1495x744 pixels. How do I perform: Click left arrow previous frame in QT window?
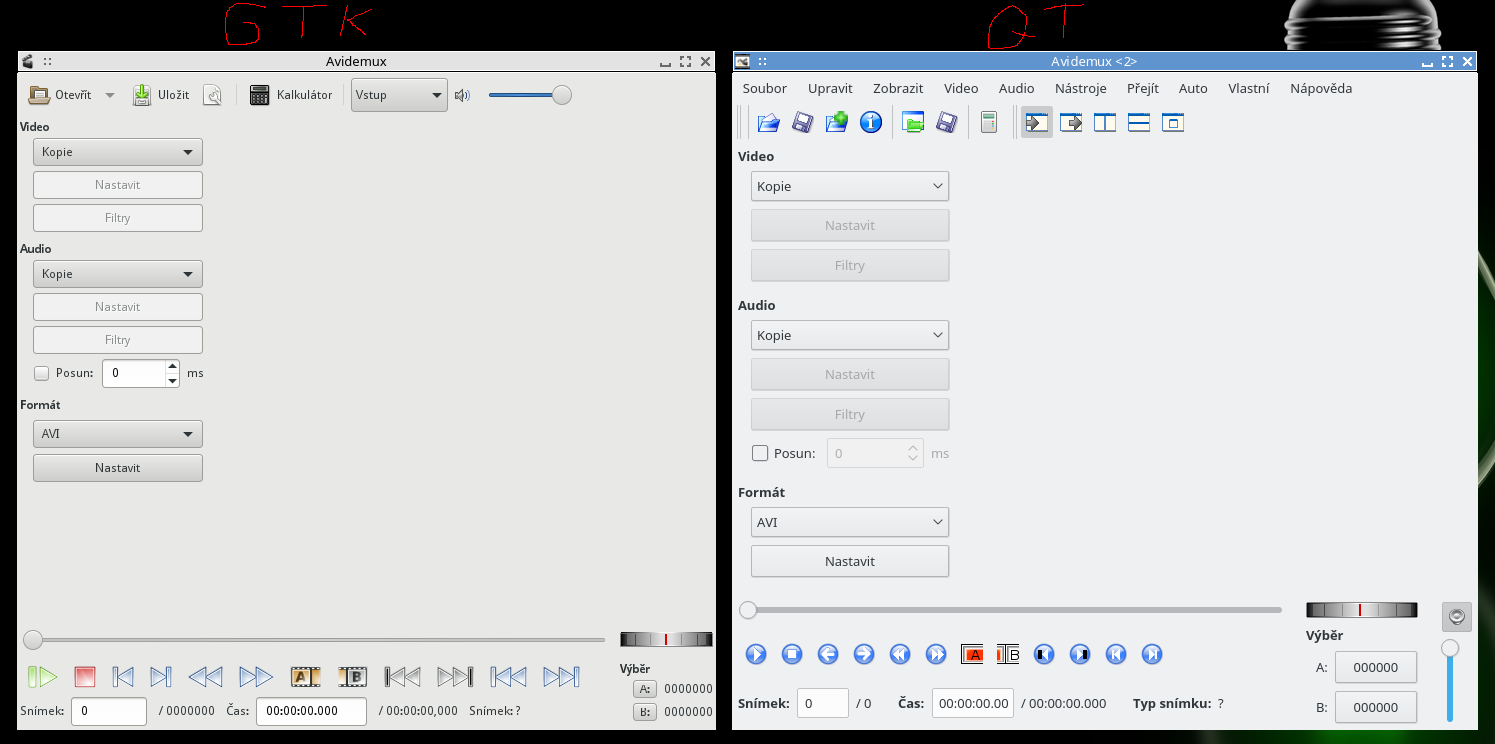tap(828, 654)
